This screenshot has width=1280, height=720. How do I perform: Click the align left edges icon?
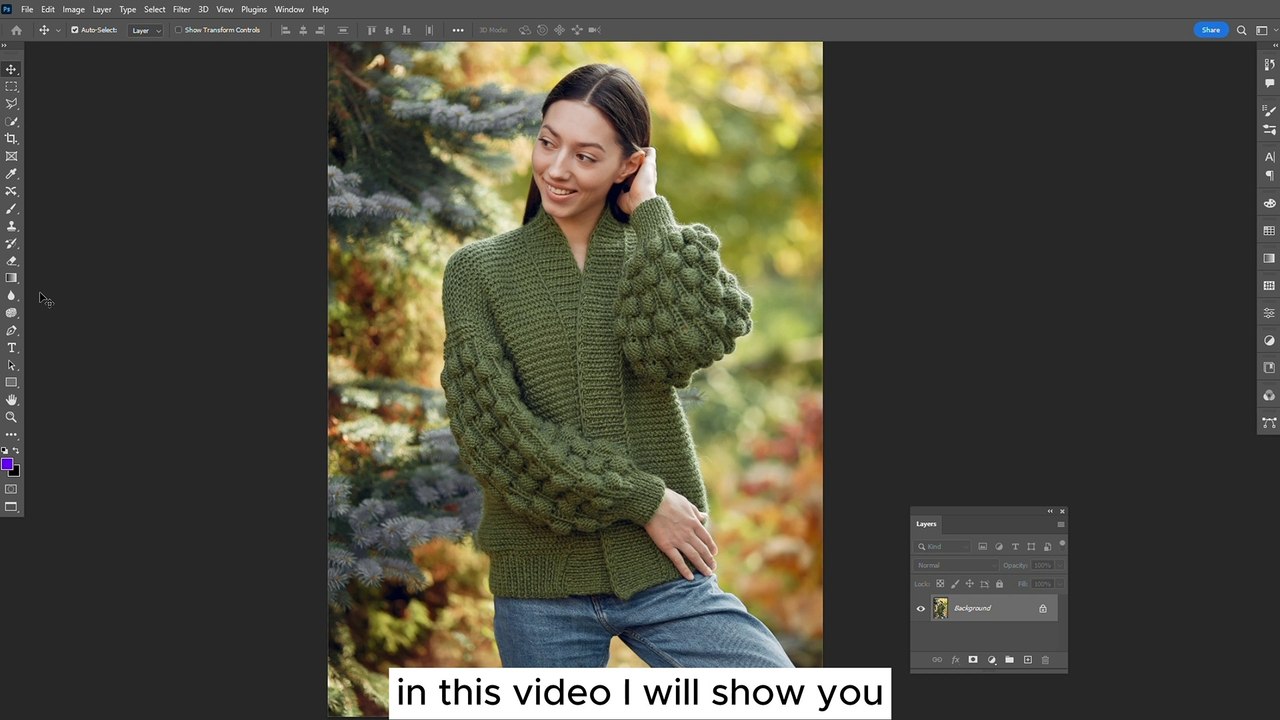(x=285, y=30)
